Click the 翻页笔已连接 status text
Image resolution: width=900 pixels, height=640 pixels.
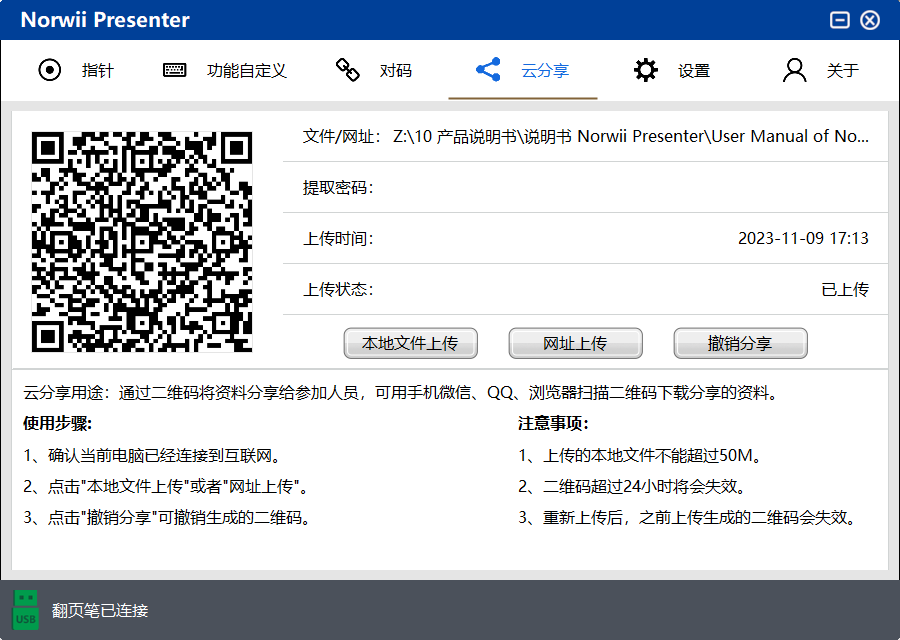coord(100,610)
